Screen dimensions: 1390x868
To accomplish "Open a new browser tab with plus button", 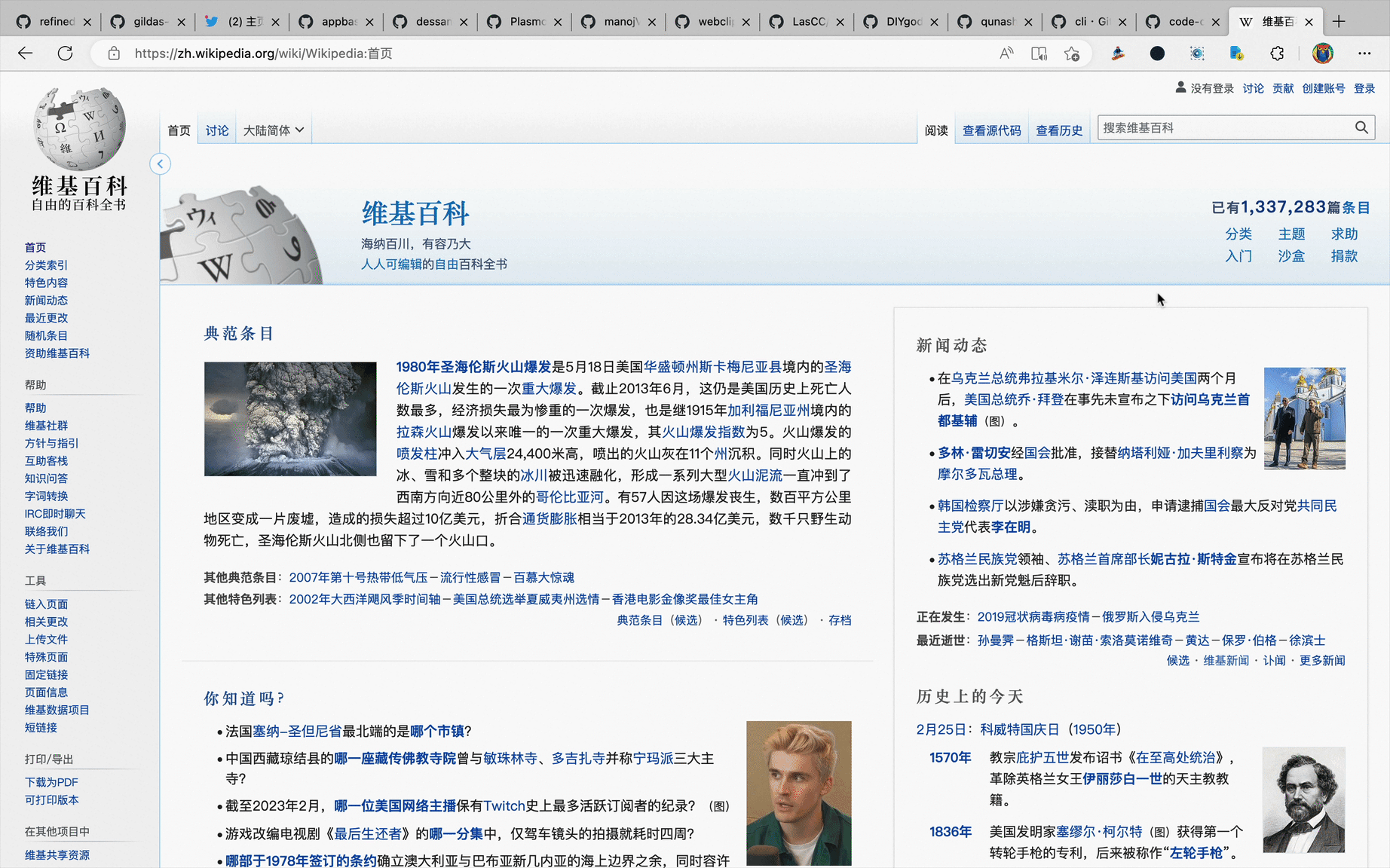I will [1339, 21].
